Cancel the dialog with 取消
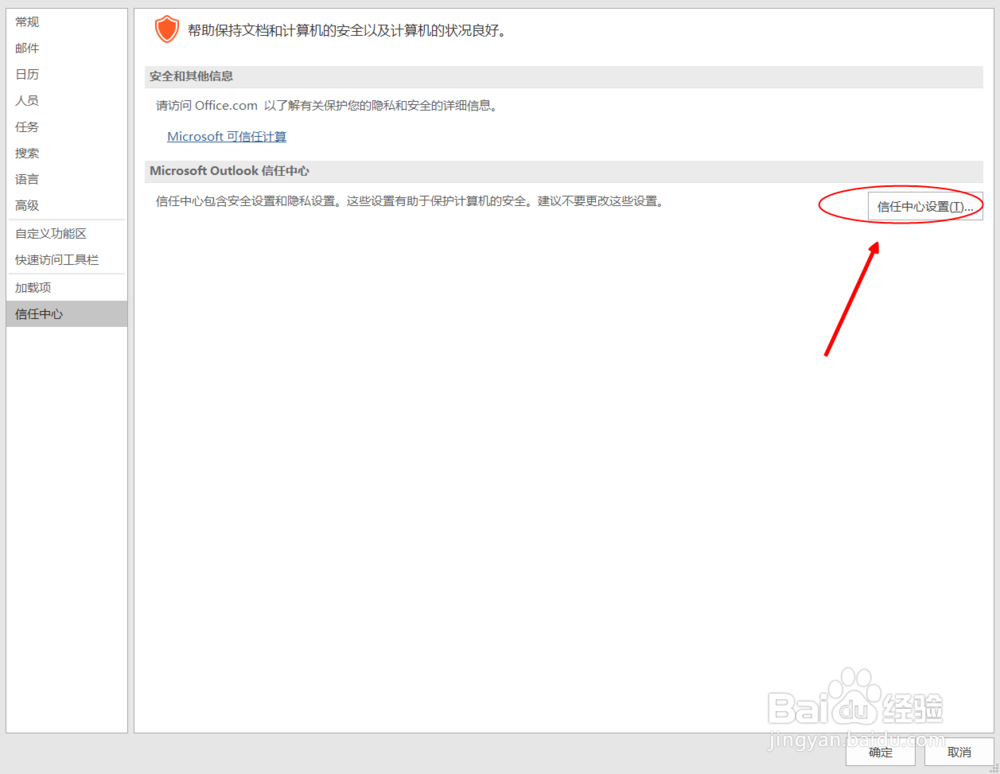This screenshot has height=774, width=1000. pos(959,752)
